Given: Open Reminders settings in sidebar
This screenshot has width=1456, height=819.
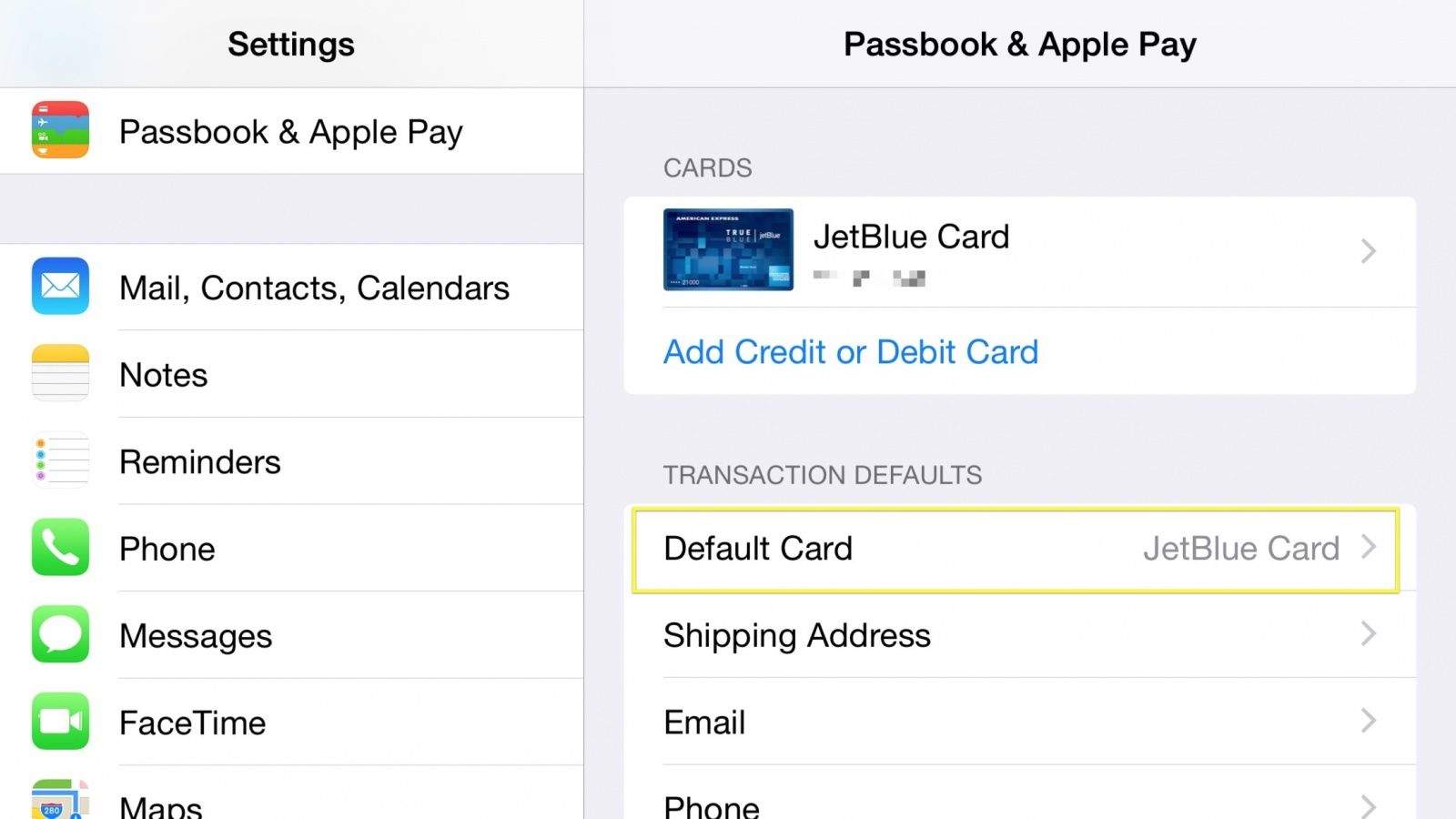Looking at the screenshot, I should (200, 461).
